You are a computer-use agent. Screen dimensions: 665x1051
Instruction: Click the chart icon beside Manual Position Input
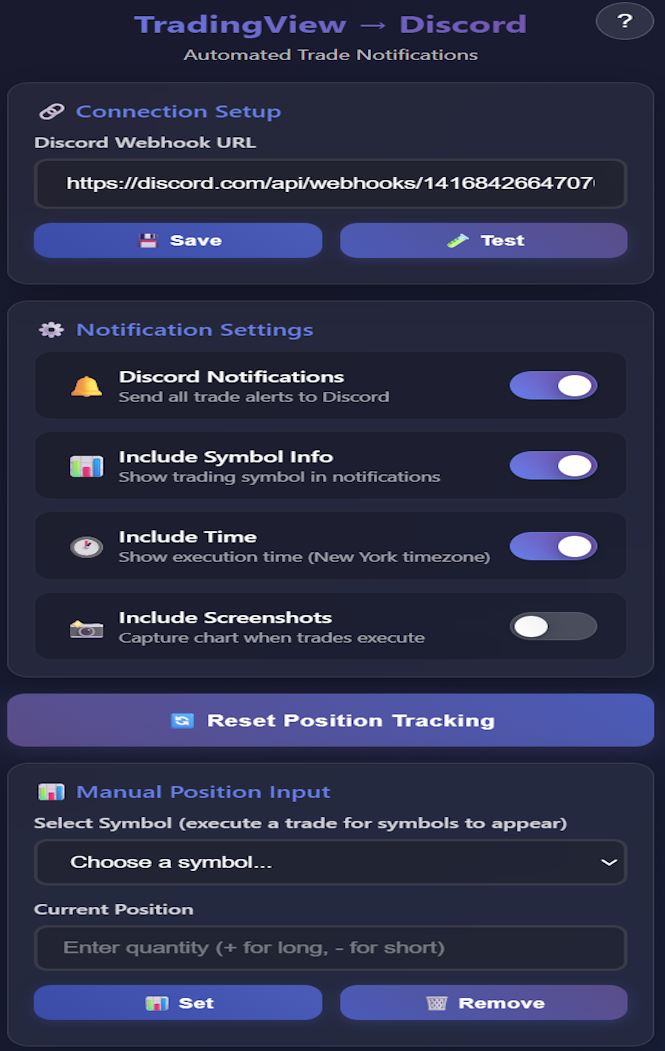tap(50, 792)
